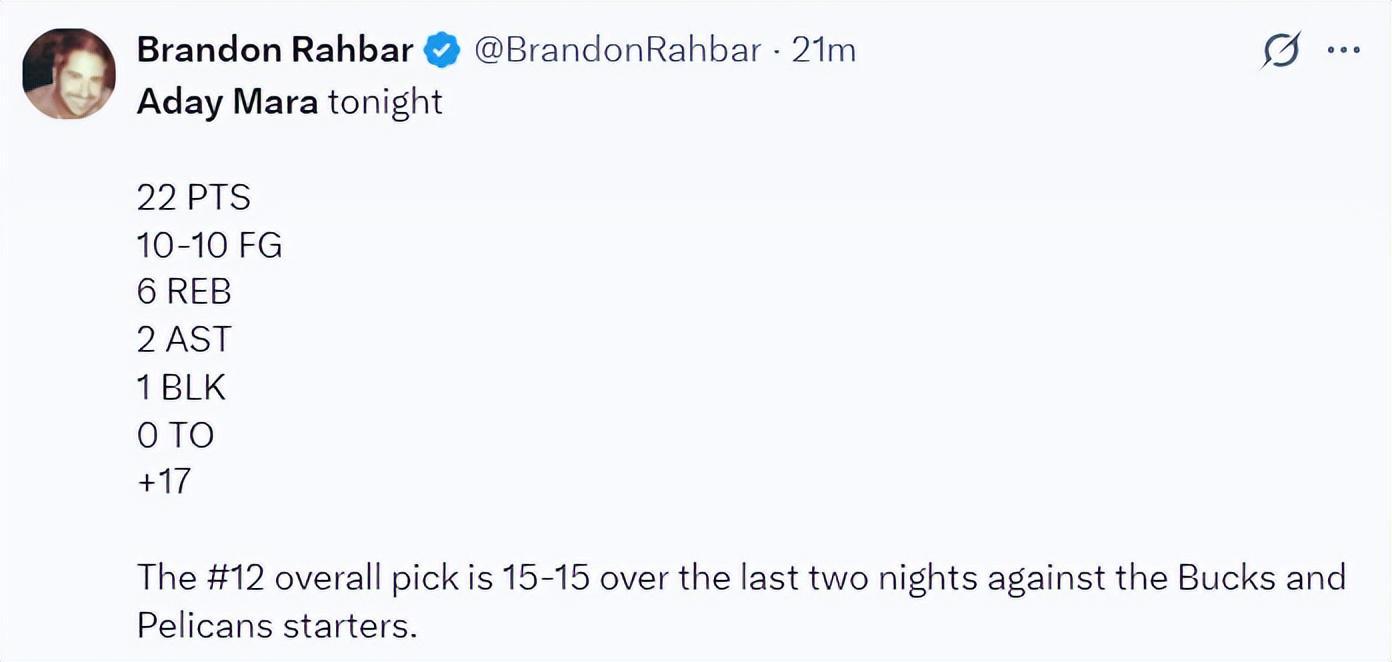
Task: Click the blue verified badge
Action: (443, 50)
